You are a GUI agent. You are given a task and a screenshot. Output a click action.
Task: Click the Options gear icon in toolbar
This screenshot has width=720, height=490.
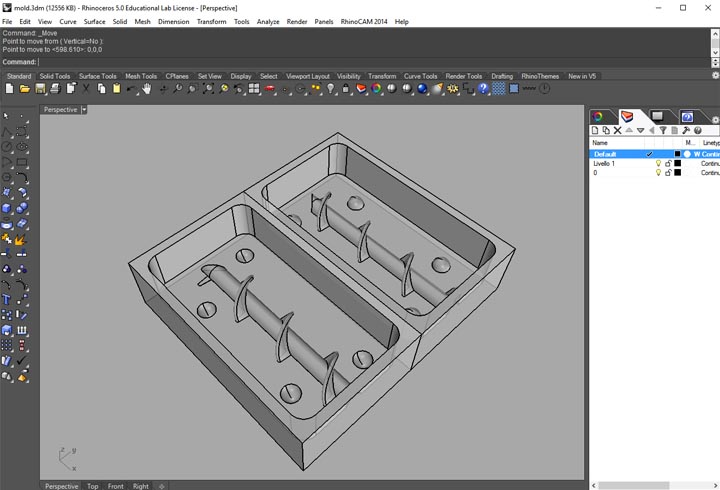coord(453,89)
